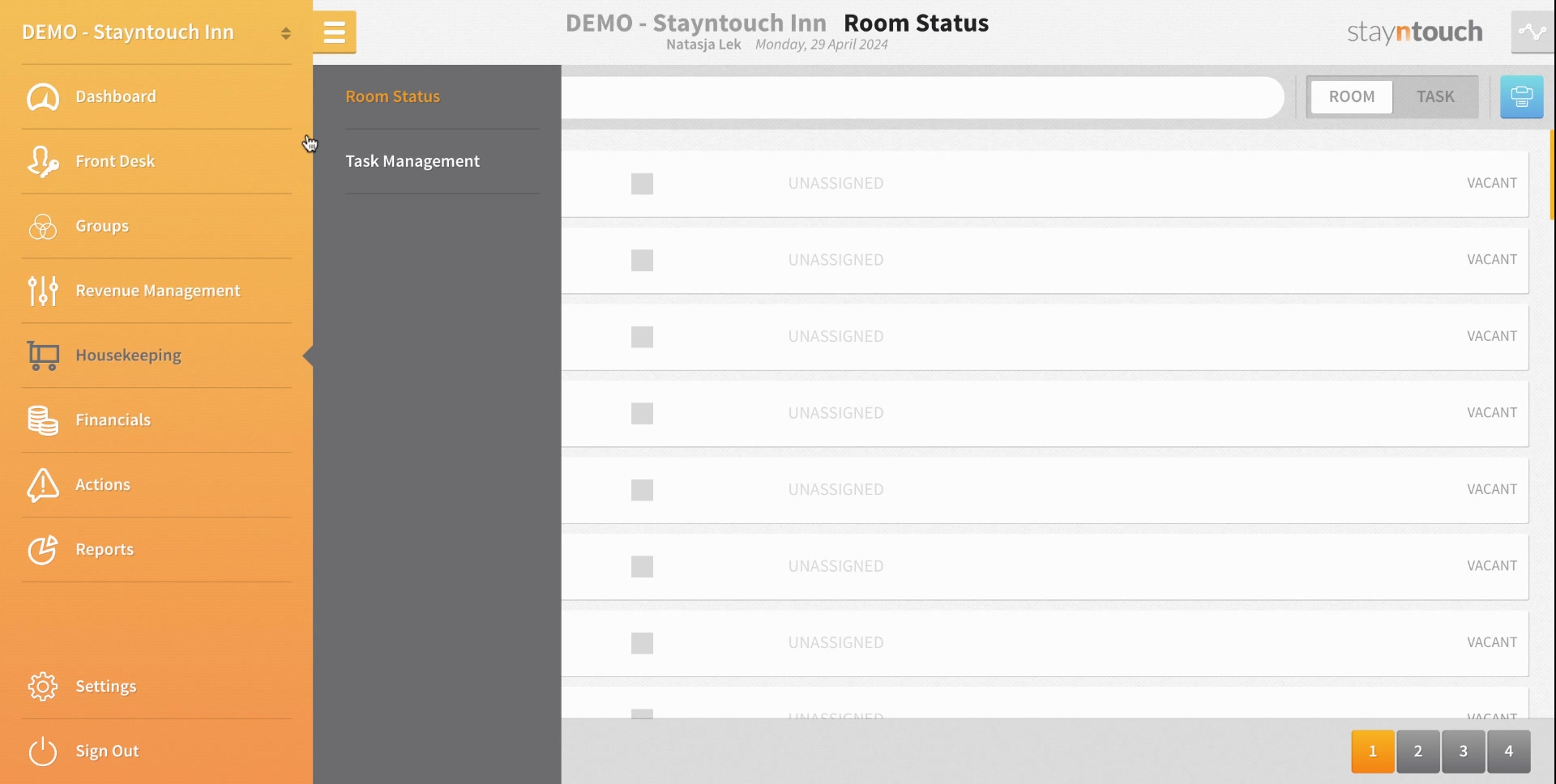Click Sign Out label
Viewport: 1556px width, 784px height.
107,751
